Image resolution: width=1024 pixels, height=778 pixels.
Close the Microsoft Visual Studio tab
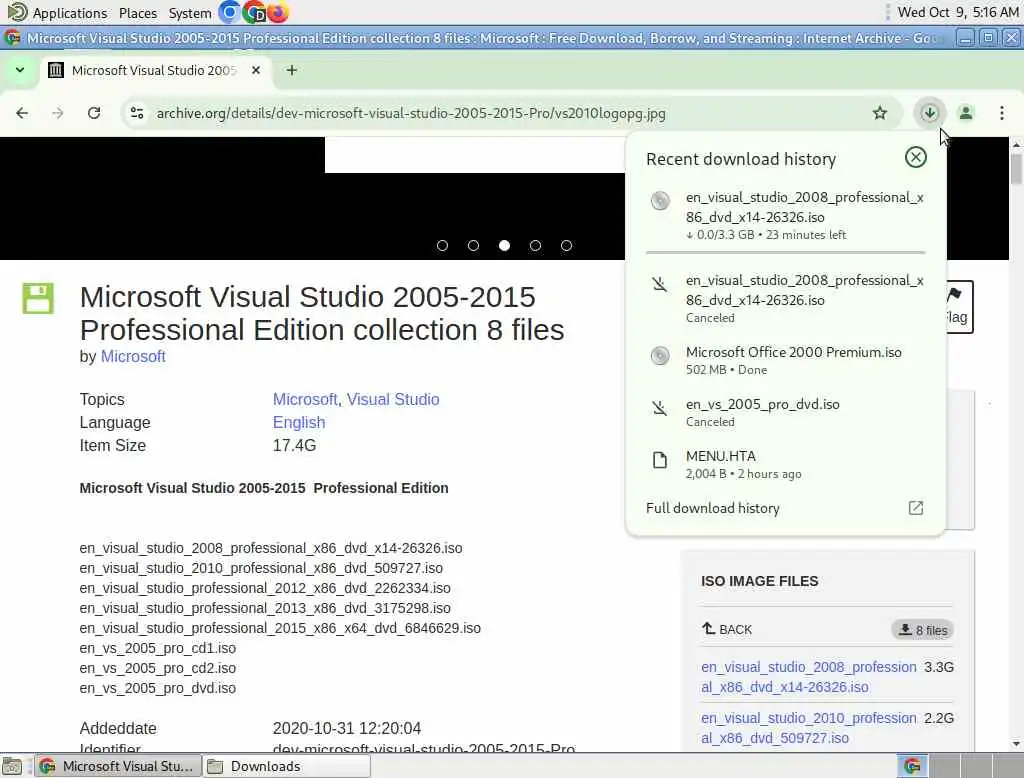[x=256, y=70]
